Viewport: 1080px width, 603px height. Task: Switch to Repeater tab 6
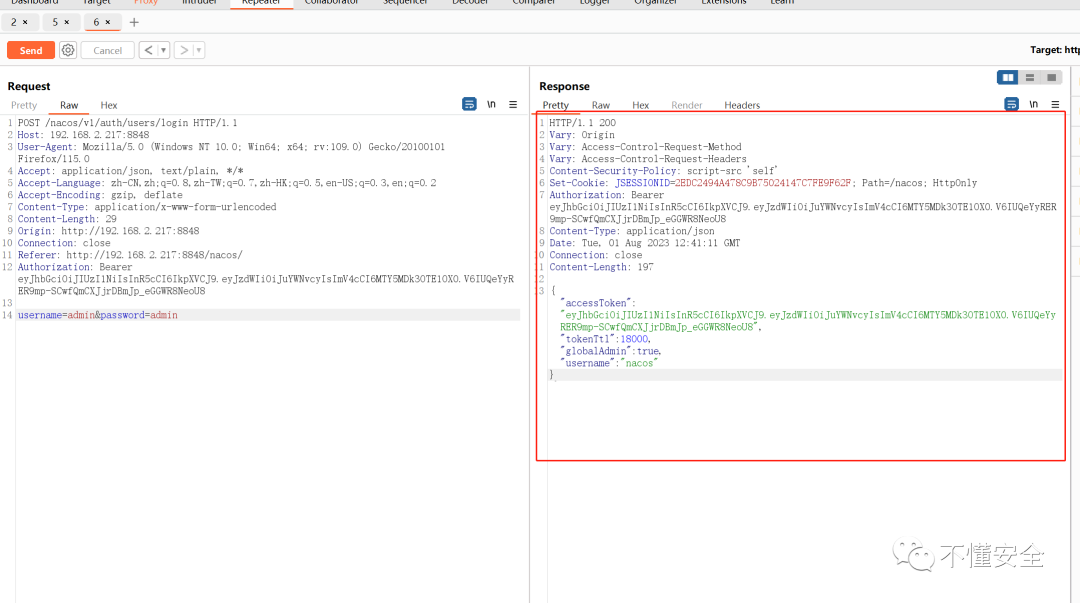[x=96, y=22]
